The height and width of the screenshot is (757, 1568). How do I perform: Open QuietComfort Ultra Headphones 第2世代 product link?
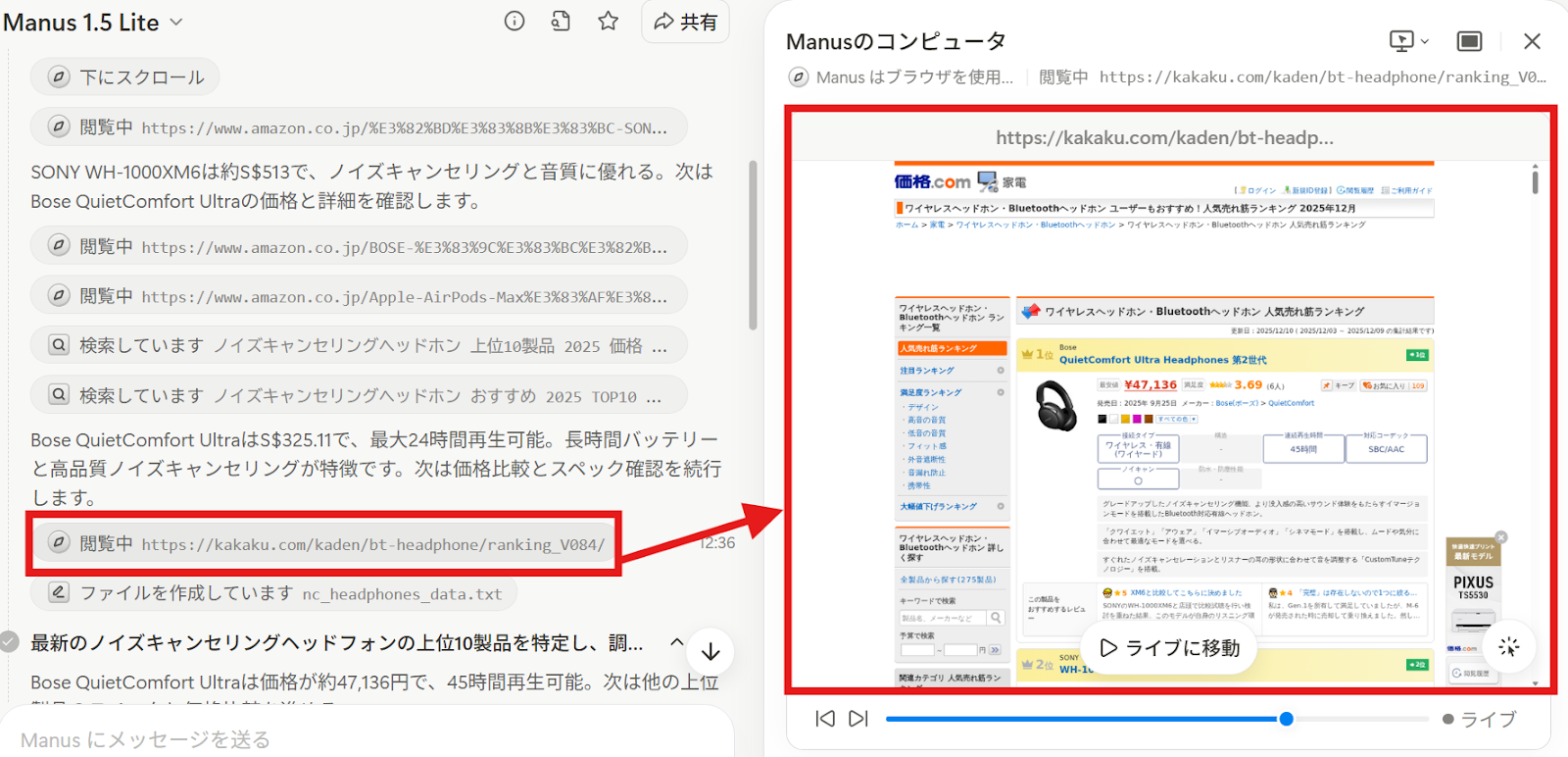[x=1162, y=360]
